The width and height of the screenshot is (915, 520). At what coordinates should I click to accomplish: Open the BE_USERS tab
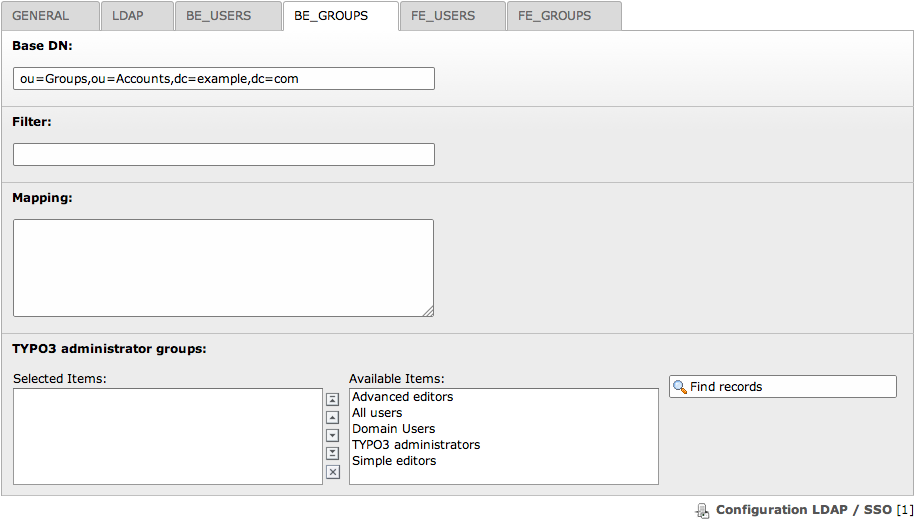tap(228, 16)
